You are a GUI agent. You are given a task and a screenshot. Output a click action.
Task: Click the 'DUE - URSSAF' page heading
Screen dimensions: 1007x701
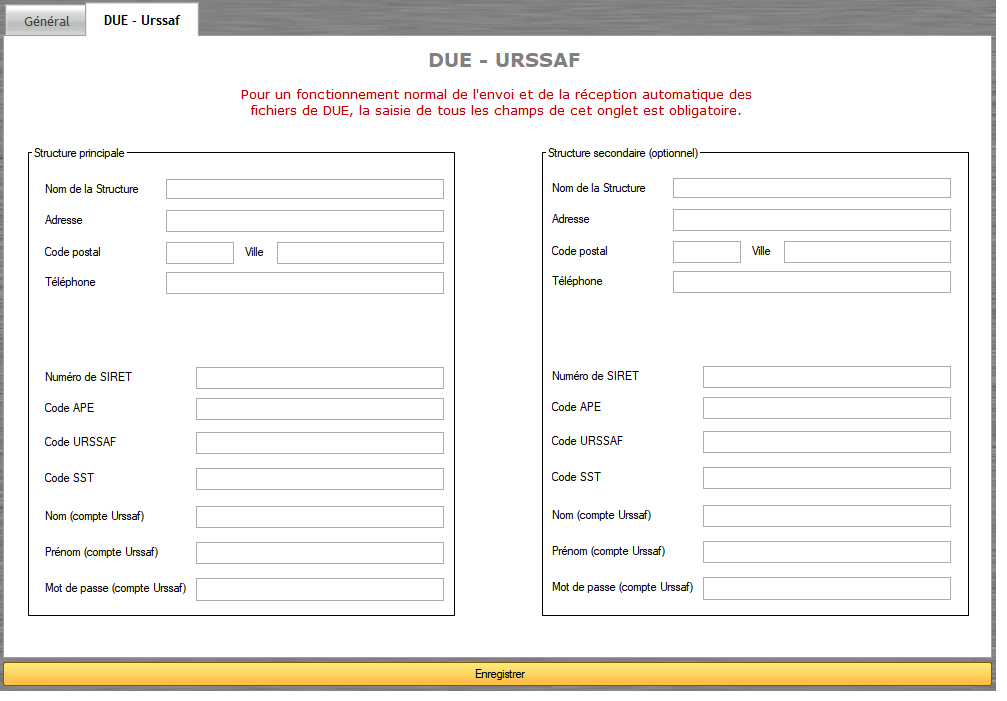pyautogui.click(x=504, y=60)
